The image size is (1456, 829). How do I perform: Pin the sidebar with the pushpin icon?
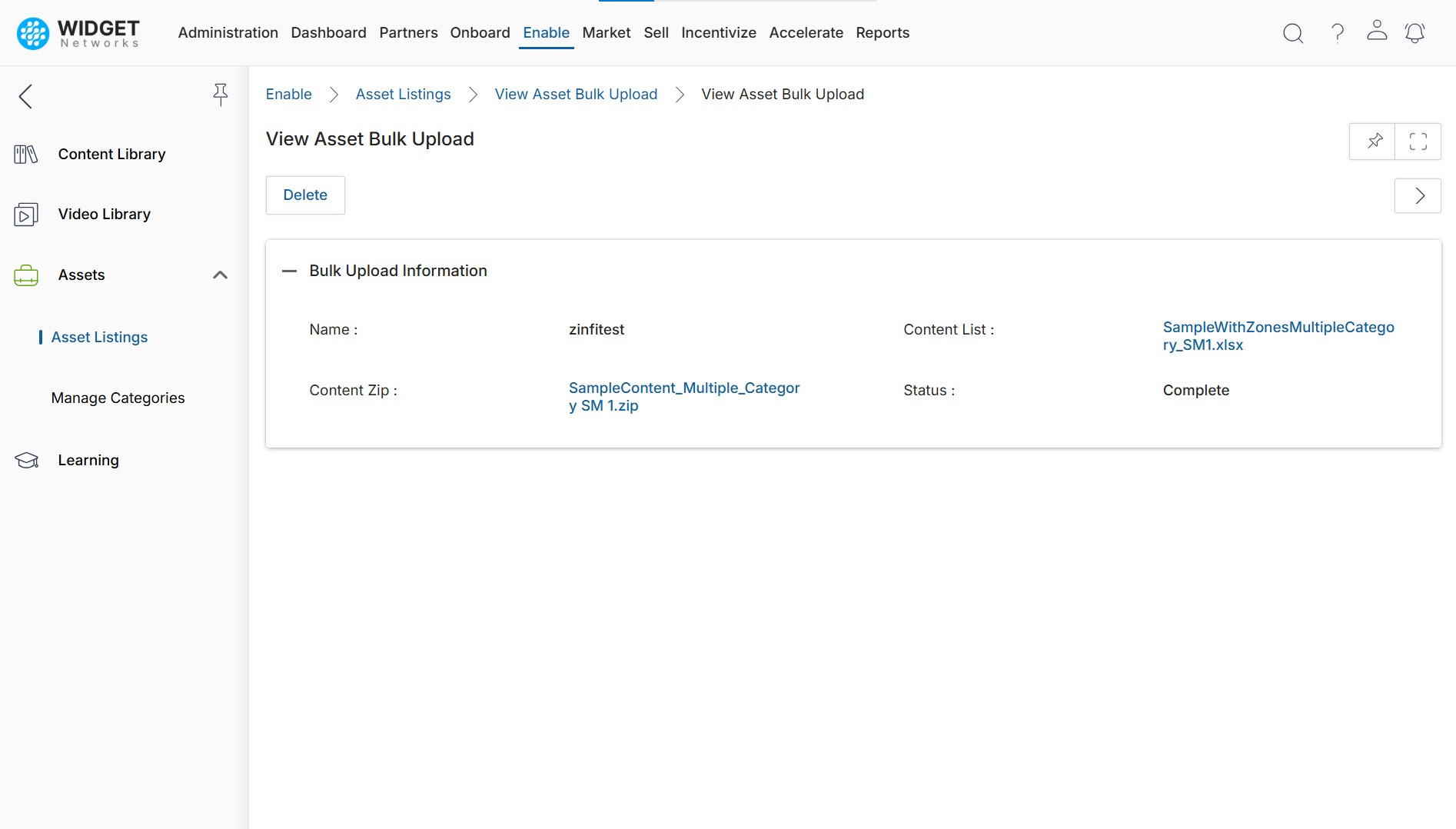click(x=220, y=95)
